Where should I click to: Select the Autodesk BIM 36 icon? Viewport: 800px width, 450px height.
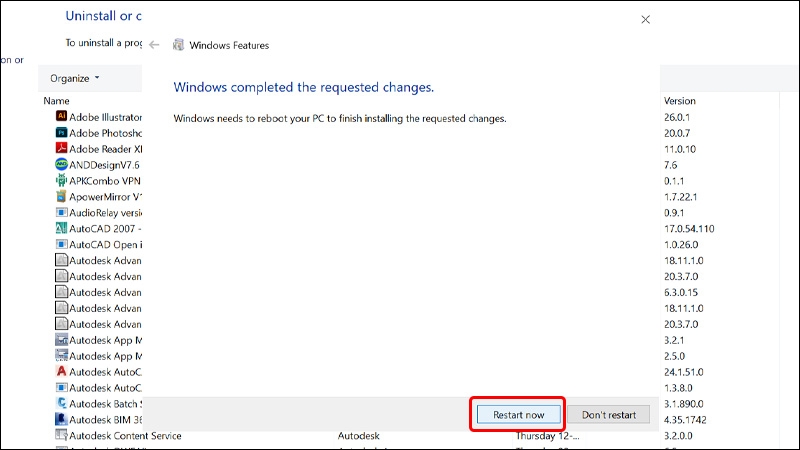(61, 419)
